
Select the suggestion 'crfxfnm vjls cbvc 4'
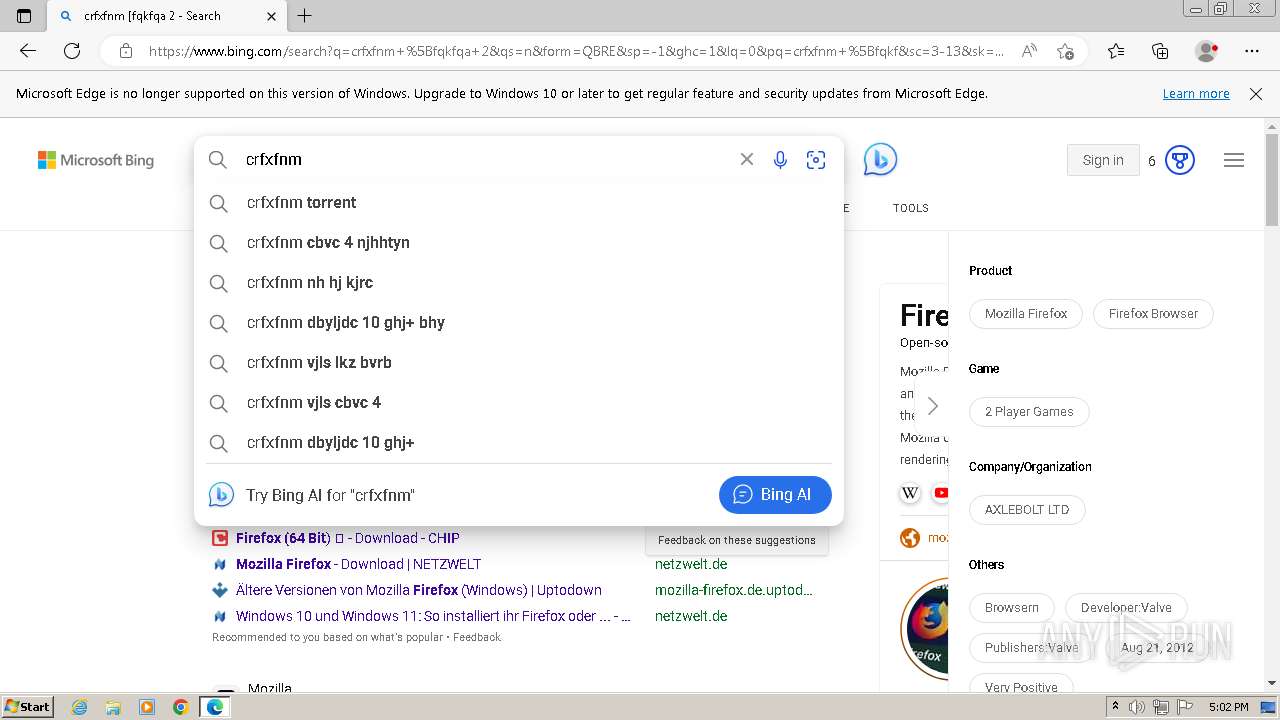[x=519, y=403]
